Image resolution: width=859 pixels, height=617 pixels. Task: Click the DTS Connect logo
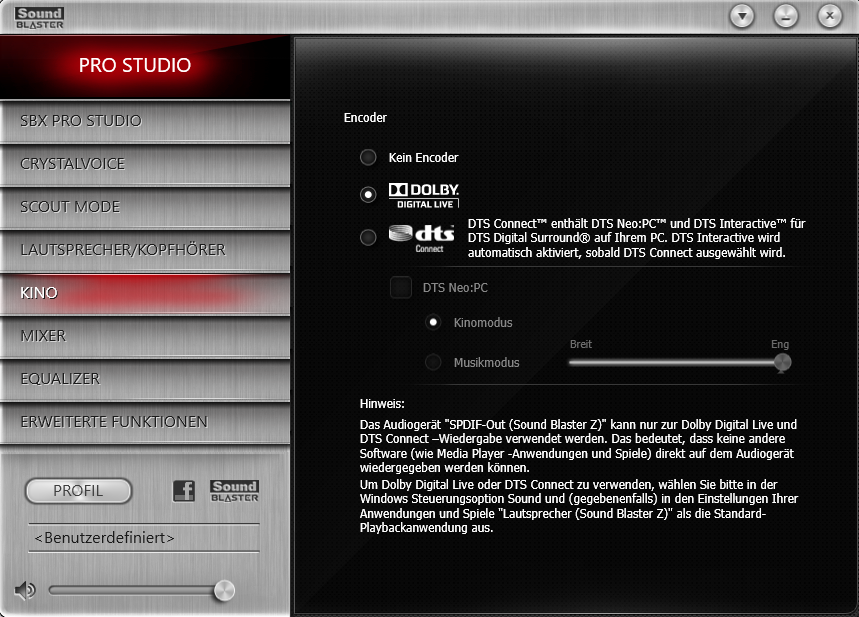pyautogui.click(x=421, y=238)
